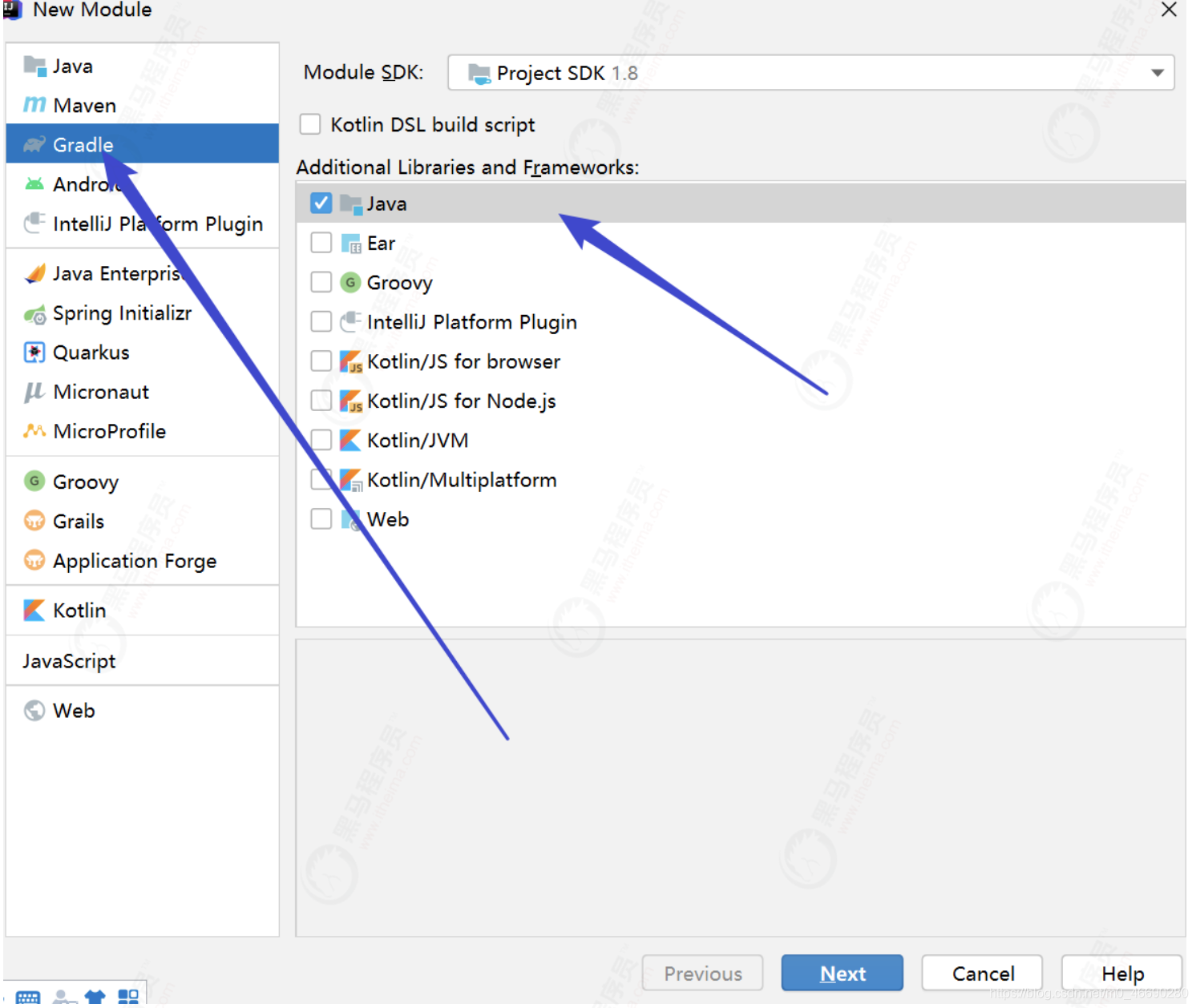Click 'Project SDK 1.8' text field
The height and width of the screenshot is (1008, 1196).
[x=811, y=73]
